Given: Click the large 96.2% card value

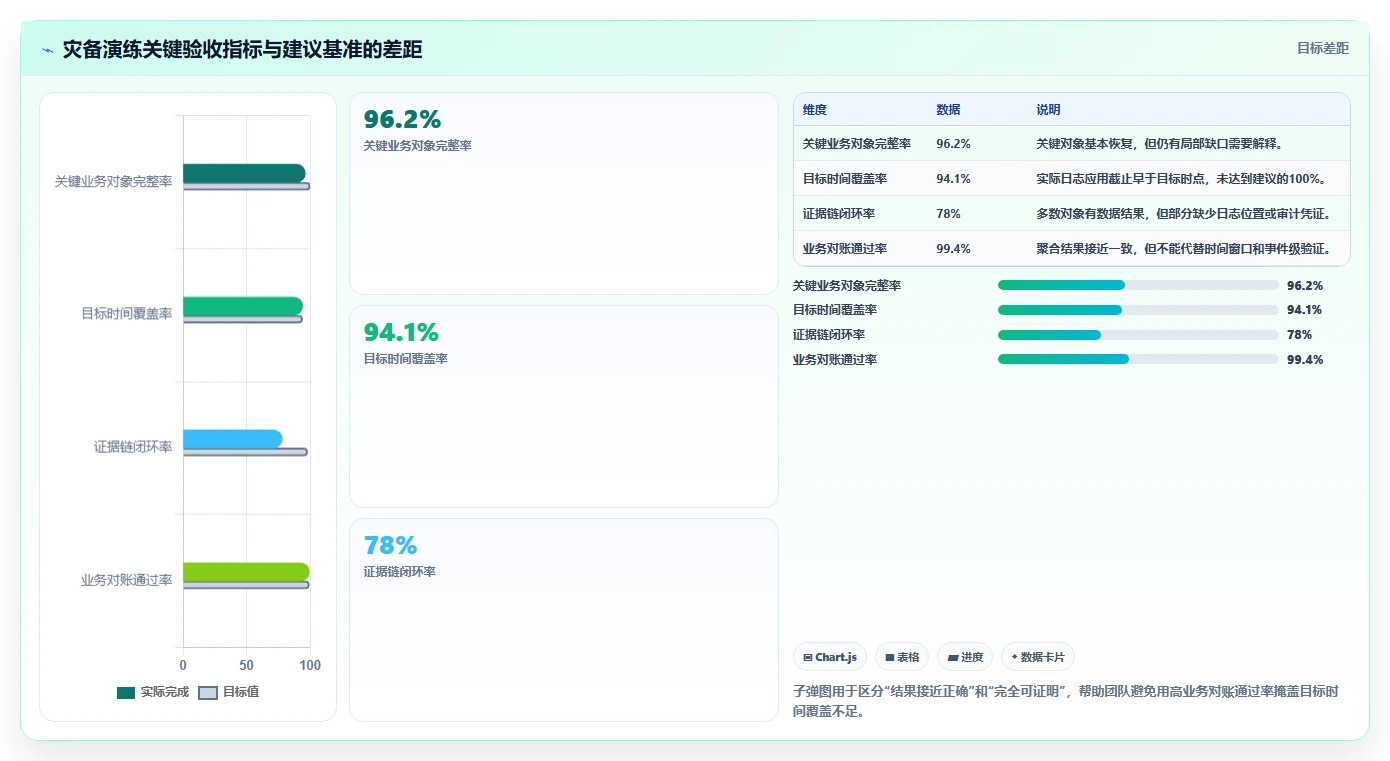Looking at the screenshot, I should tap(402, 119).
